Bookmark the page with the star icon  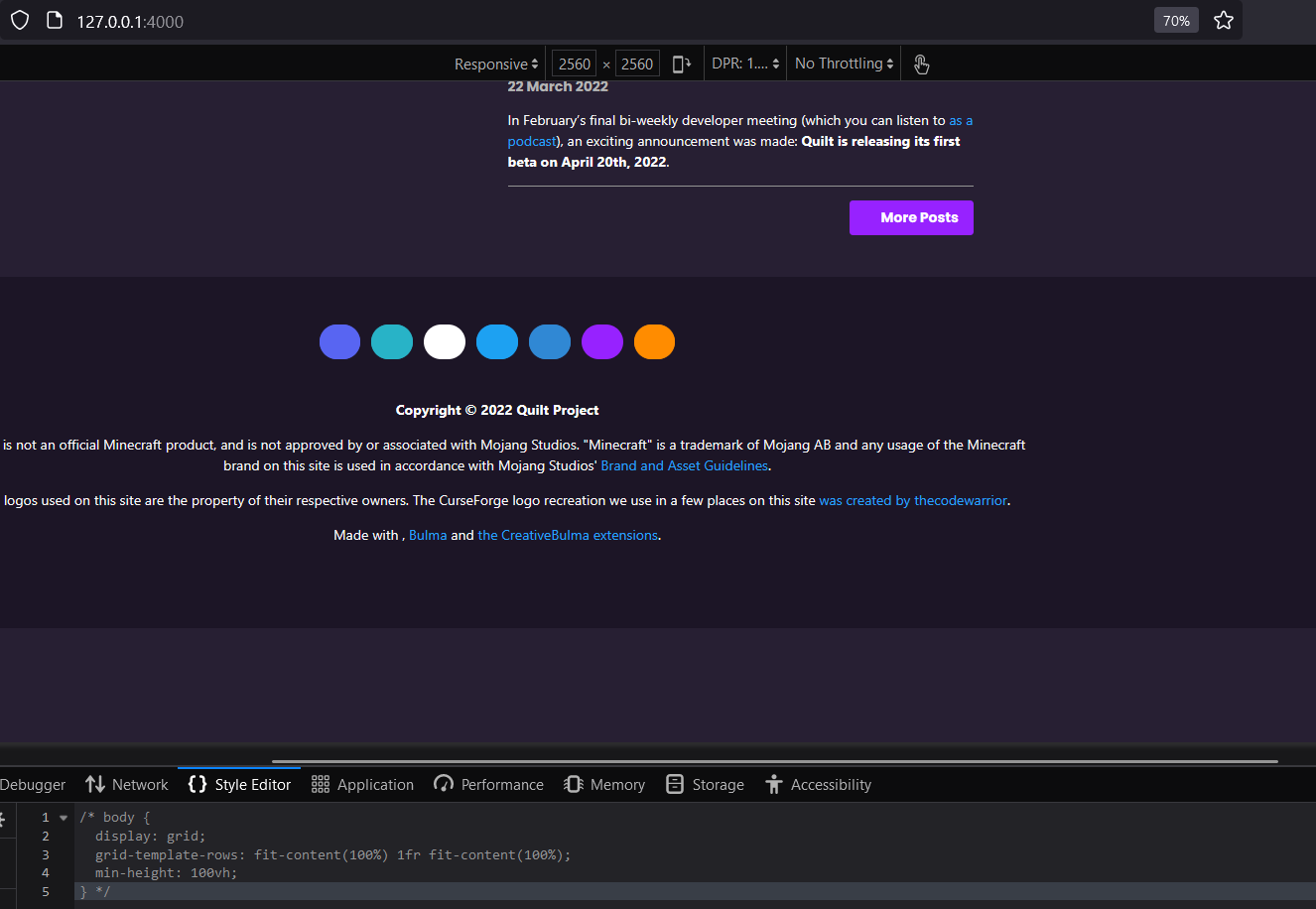(1223, 19)
